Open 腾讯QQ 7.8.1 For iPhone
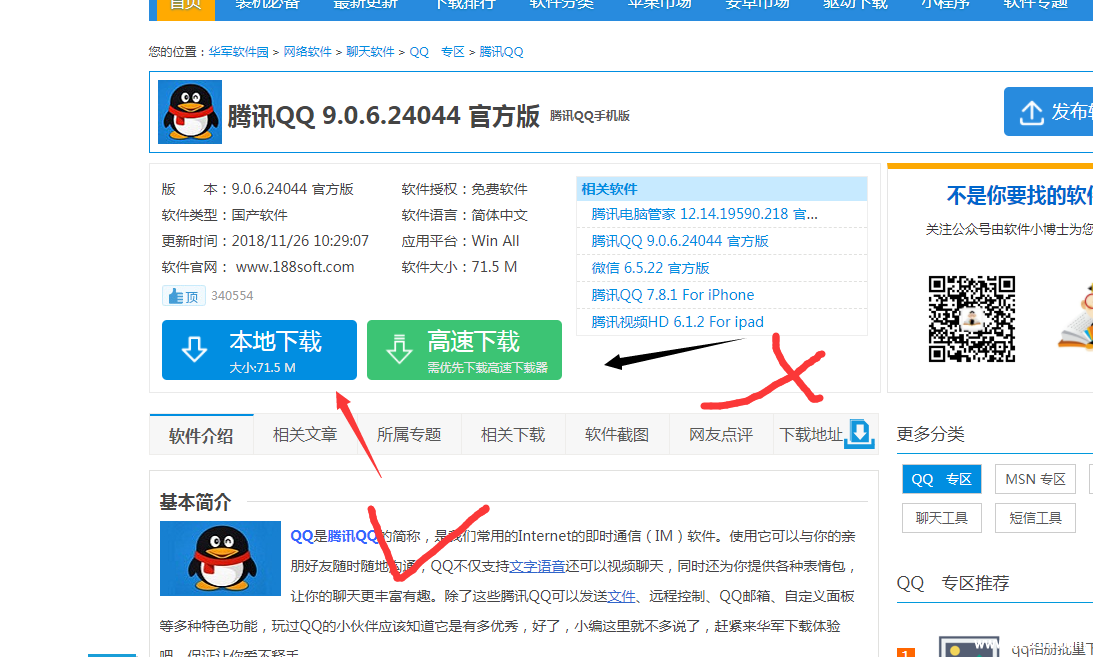Viewport: 1093px width, 657px height. click(673, 295)
